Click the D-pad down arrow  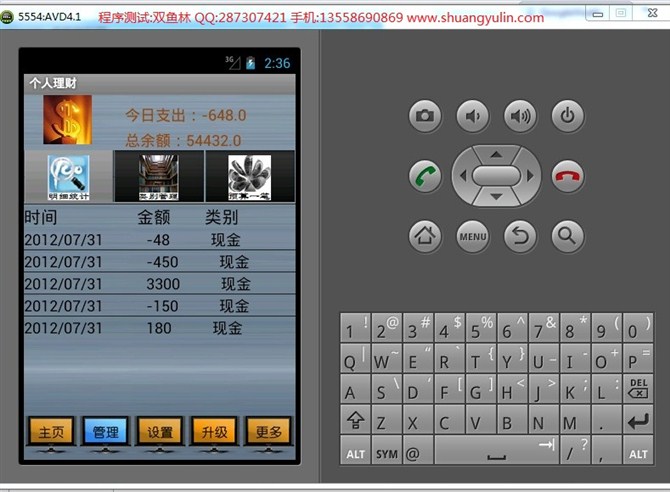click(x=496, y=197)
